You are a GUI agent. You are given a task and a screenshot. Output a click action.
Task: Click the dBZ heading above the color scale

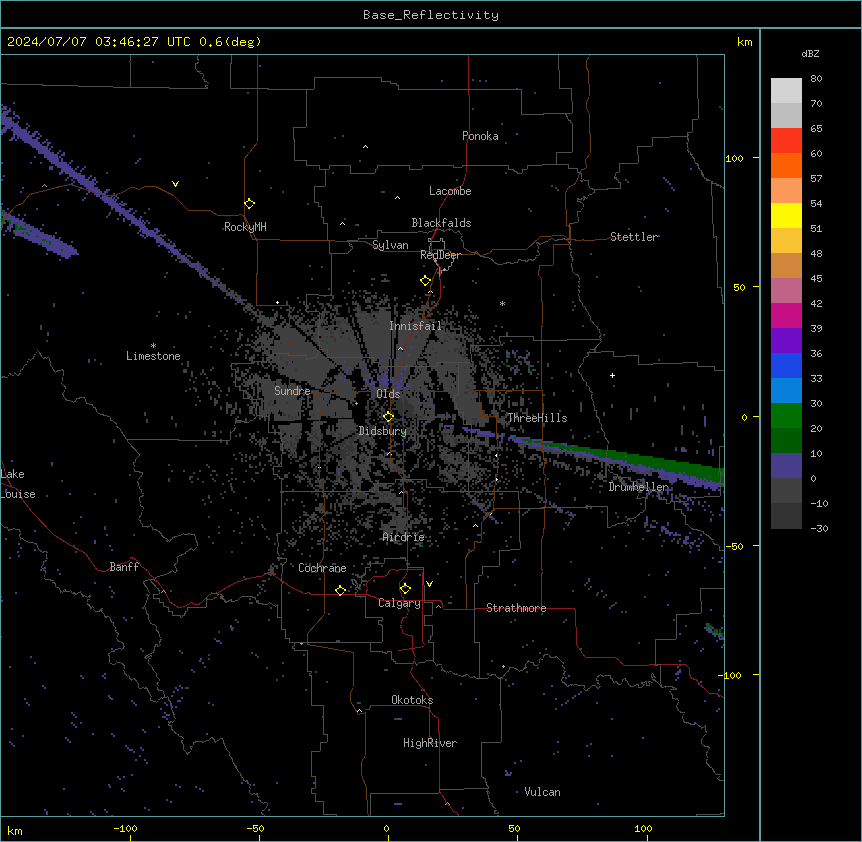click(x=810, y=53)
